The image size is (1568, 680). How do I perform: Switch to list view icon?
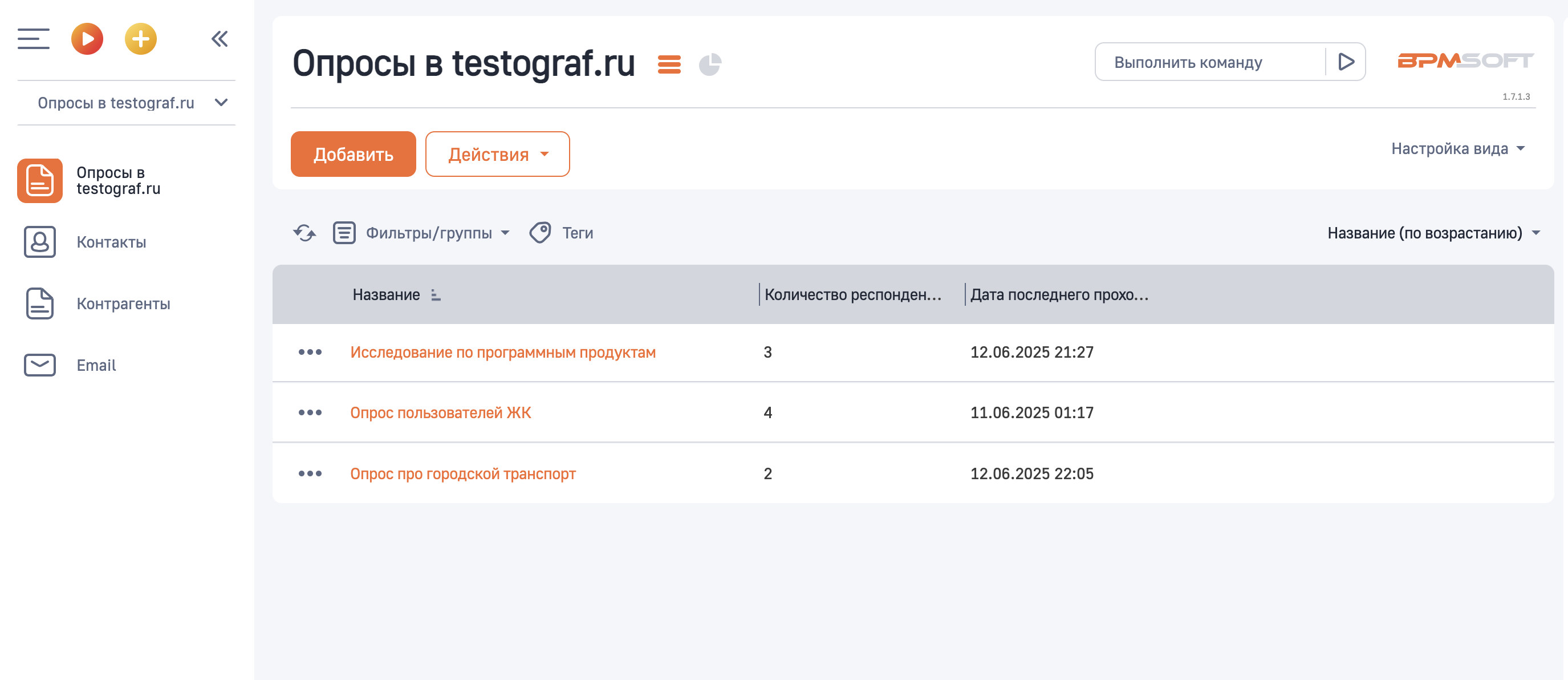click(669, 64)
